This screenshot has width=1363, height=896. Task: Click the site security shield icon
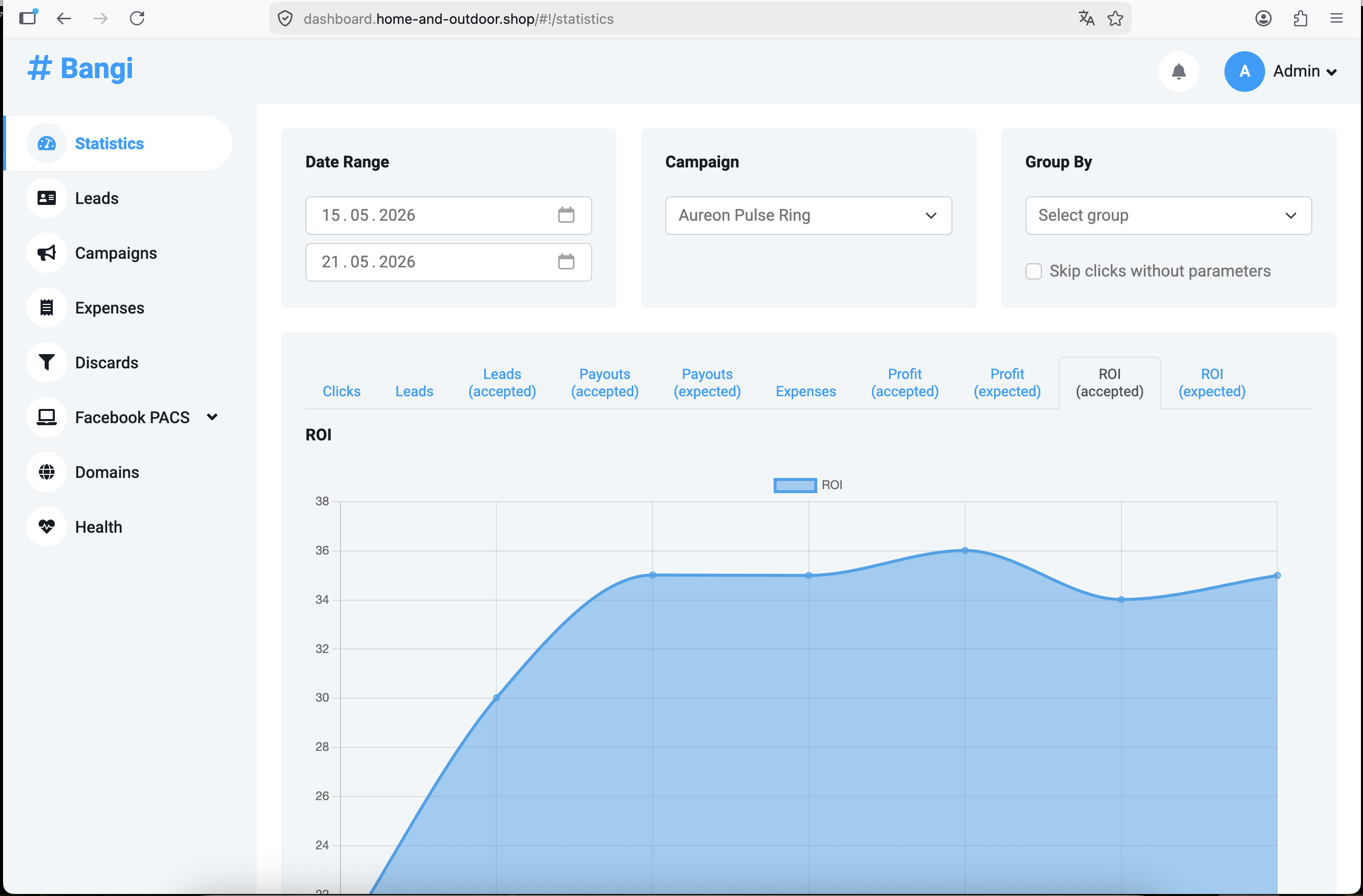click(285, 19)
